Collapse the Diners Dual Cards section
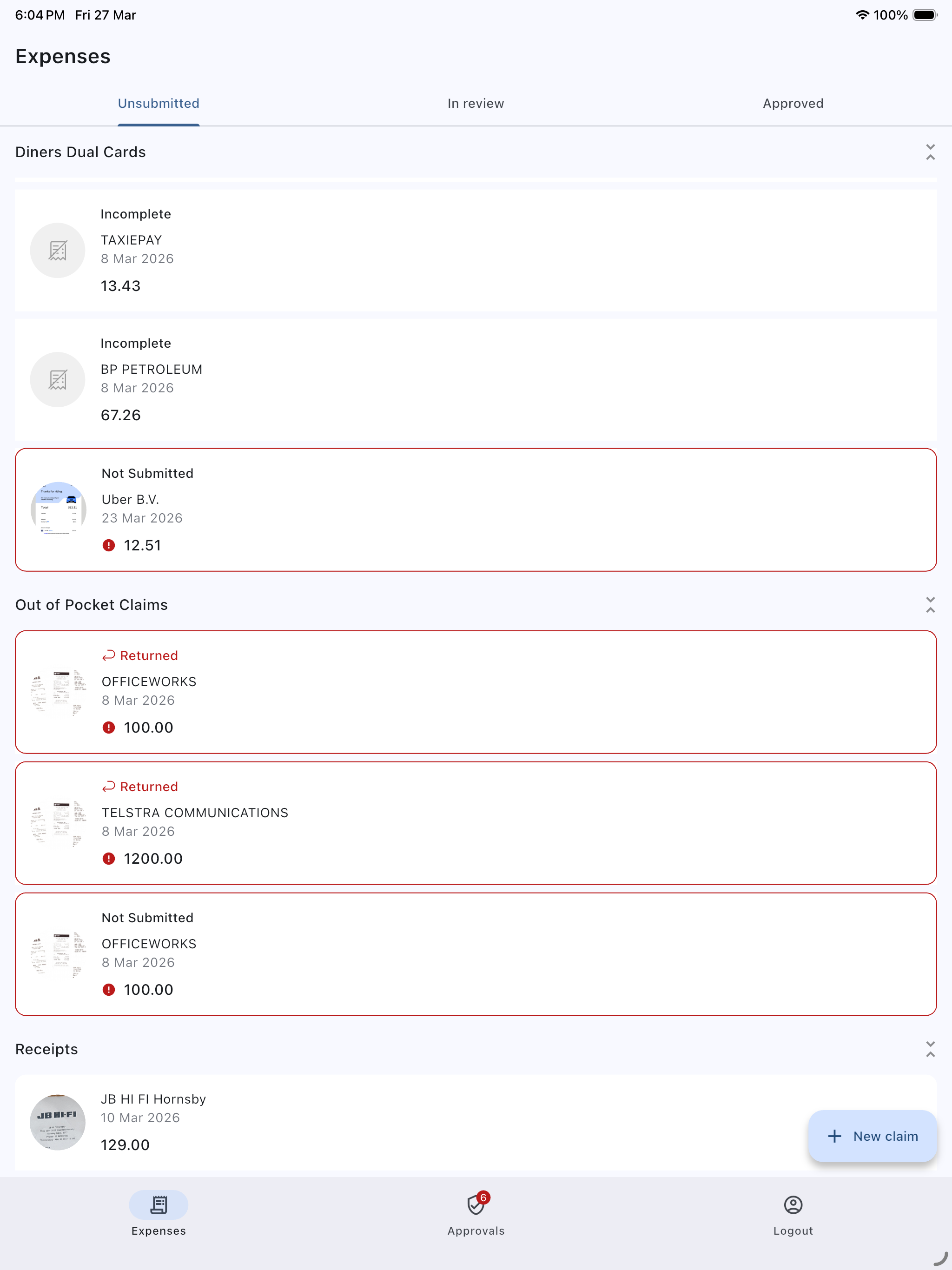The image size is (952, 1270). click(930, 152)
